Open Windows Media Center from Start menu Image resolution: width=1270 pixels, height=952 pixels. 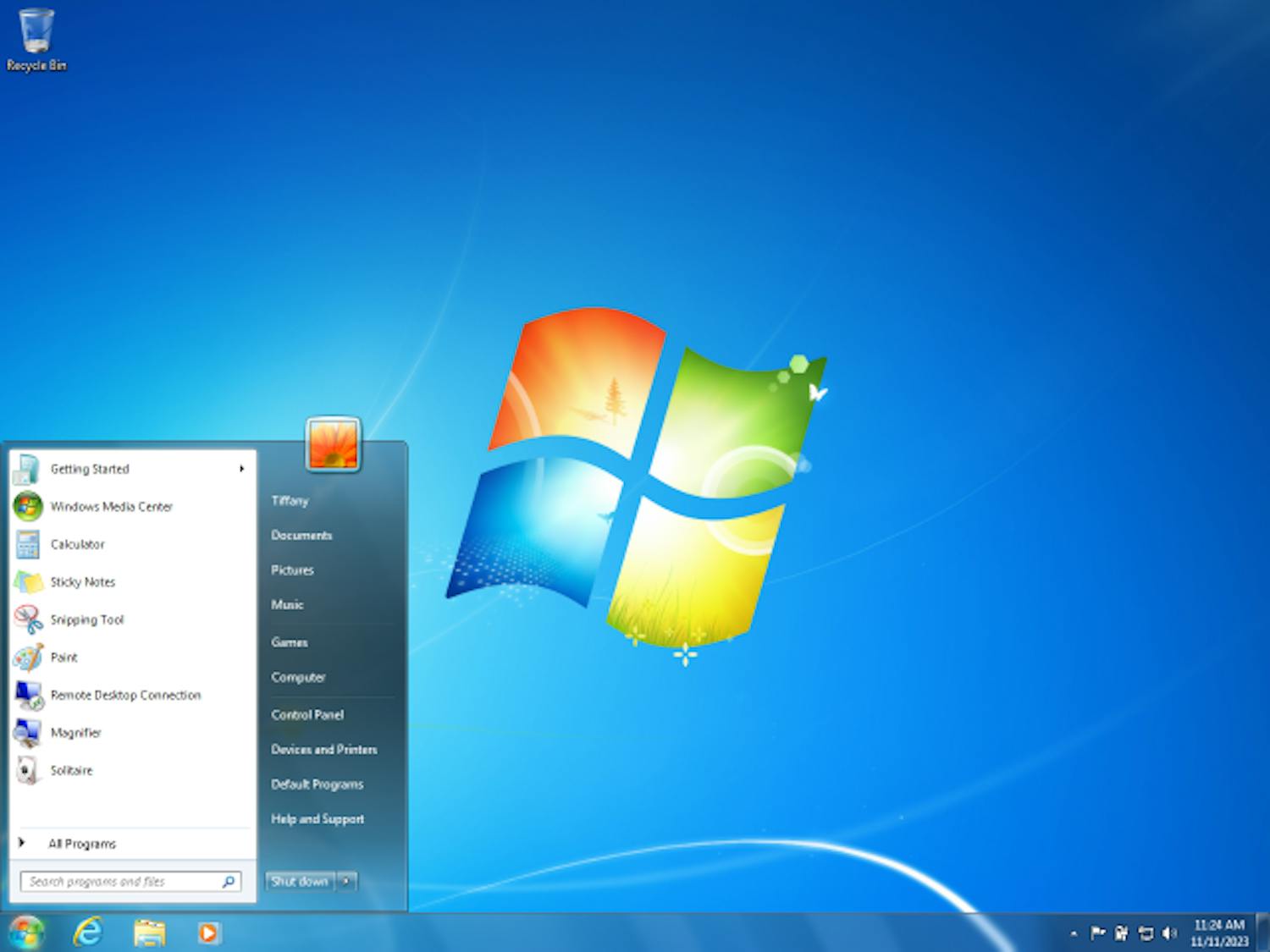pyautogui.click(x=111, y=506)
